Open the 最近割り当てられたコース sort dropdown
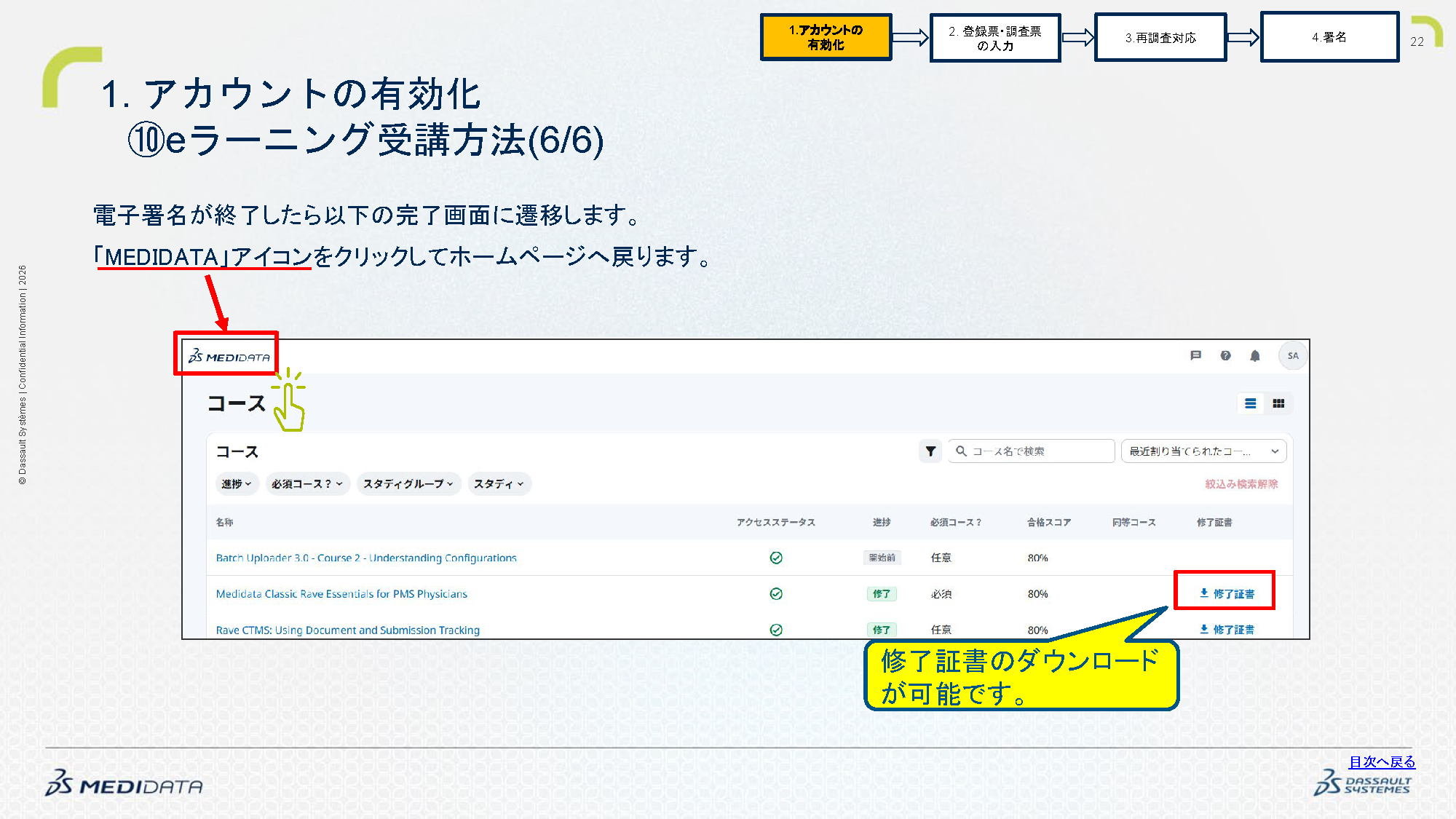Viewport: 1456px width, 819px height. click(x=1204, y=451)
